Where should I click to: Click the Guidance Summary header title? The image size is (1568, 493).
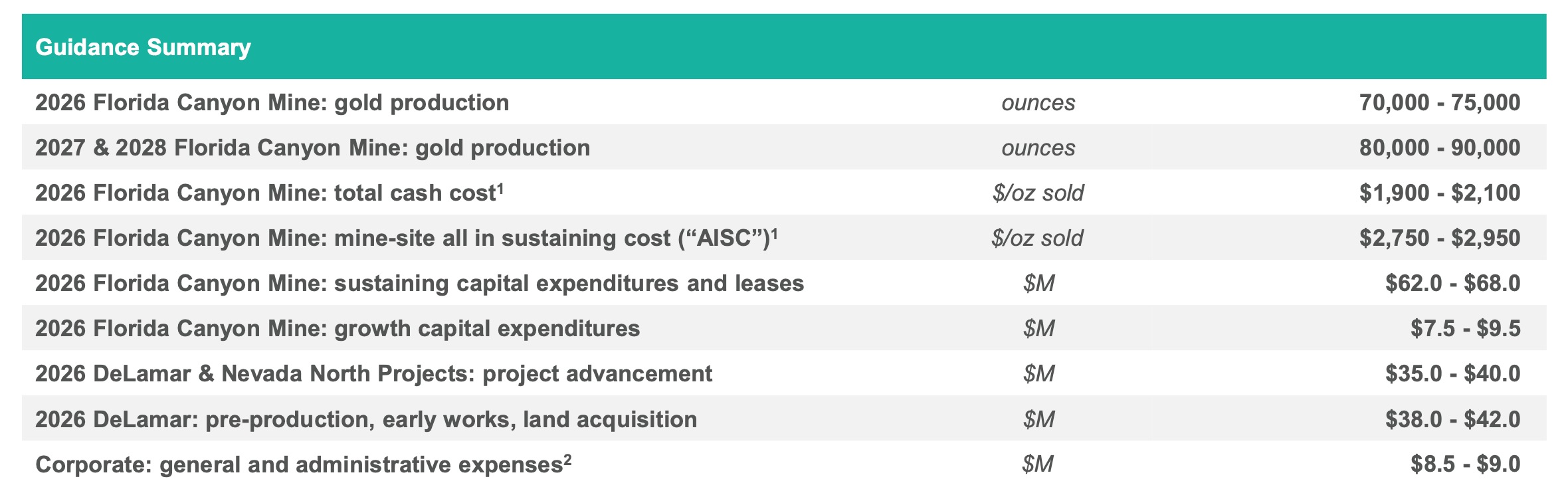143,47
